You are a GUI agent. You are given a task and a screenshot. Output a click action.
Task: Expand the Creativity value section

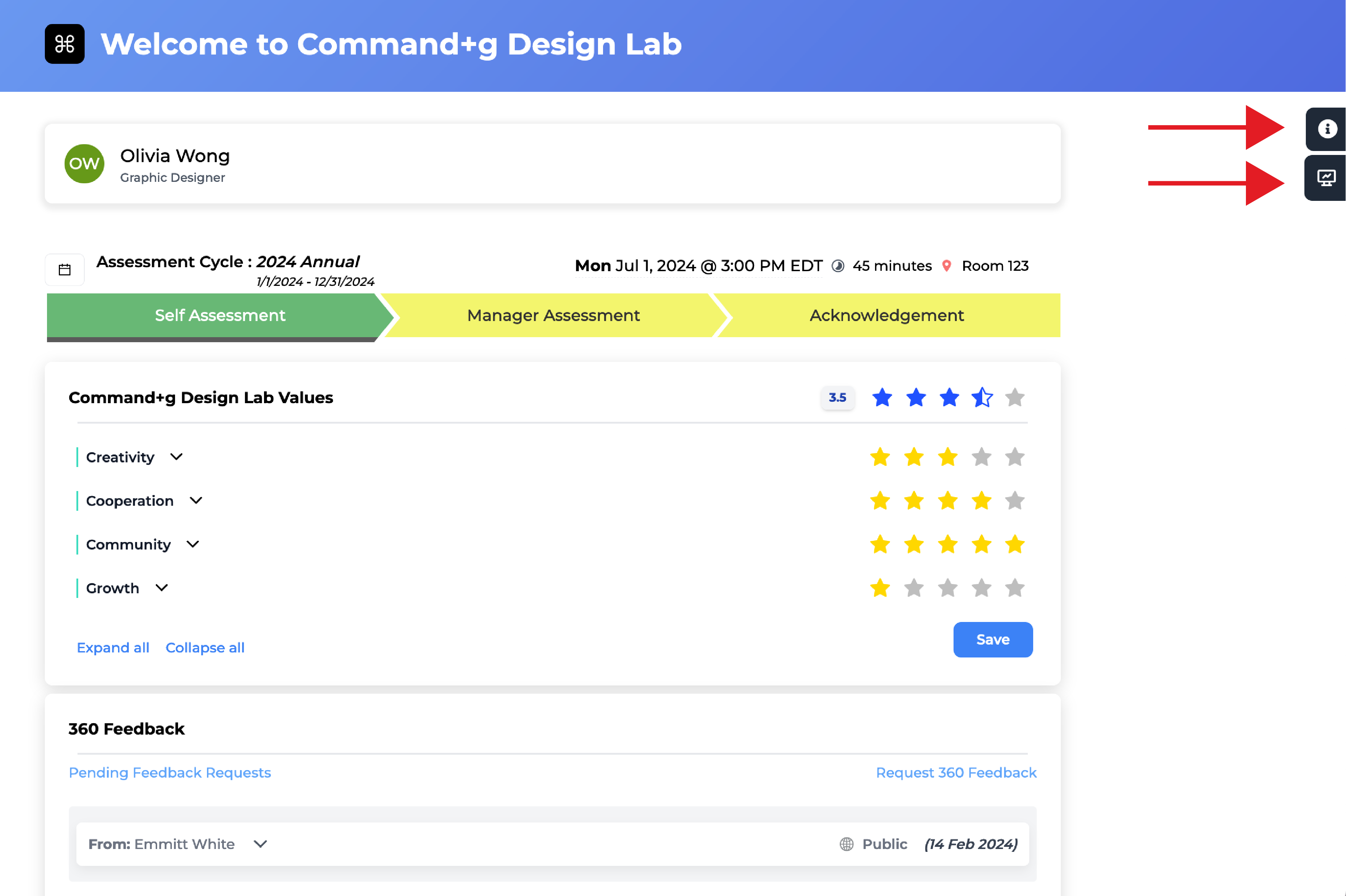coord(177,457)
